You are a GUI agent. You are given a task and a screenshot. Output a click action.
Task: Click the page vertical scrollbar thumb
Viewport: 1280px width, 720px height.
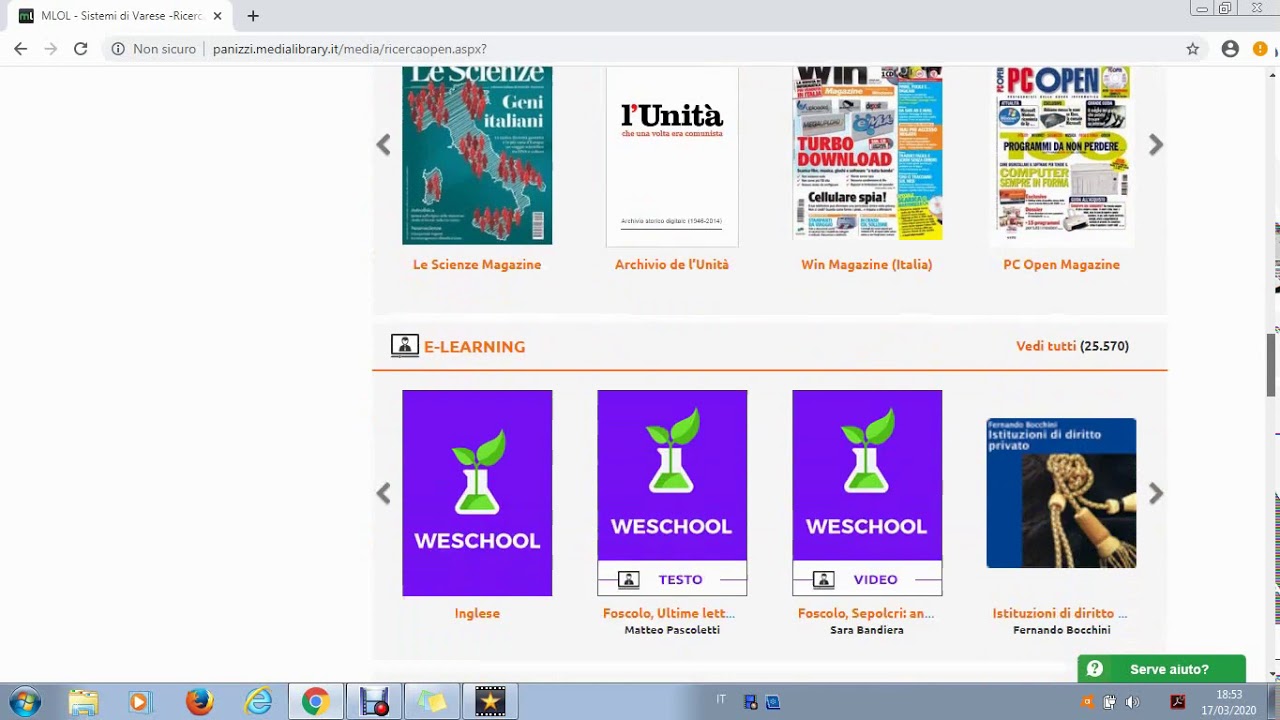tap(1272, 364)
